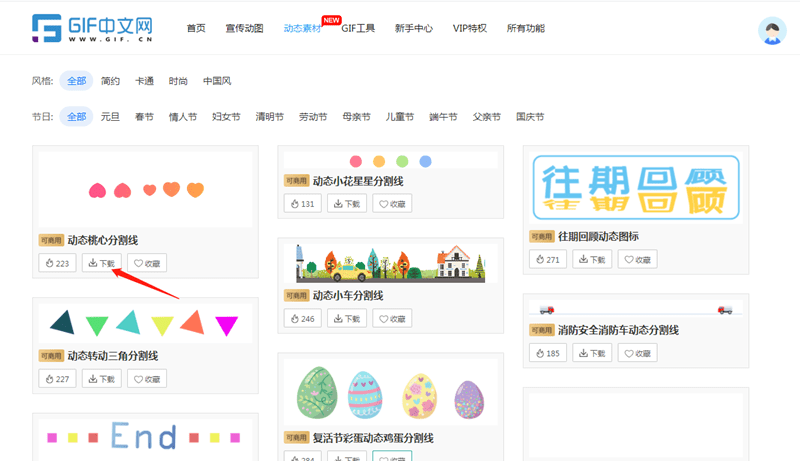Favorite the 往期回顾动态图标 item
Viewport: 800px width, 461px height.
click(x=638, y=260)
